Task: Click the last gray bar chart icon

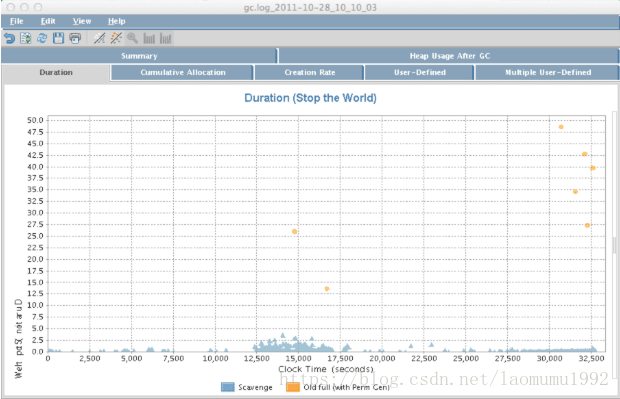Action: tap(166, 38)
